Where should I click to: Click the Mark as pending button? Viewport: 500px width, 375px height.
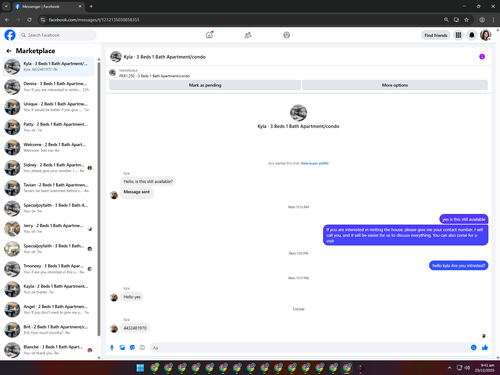[x=205, y=85]
